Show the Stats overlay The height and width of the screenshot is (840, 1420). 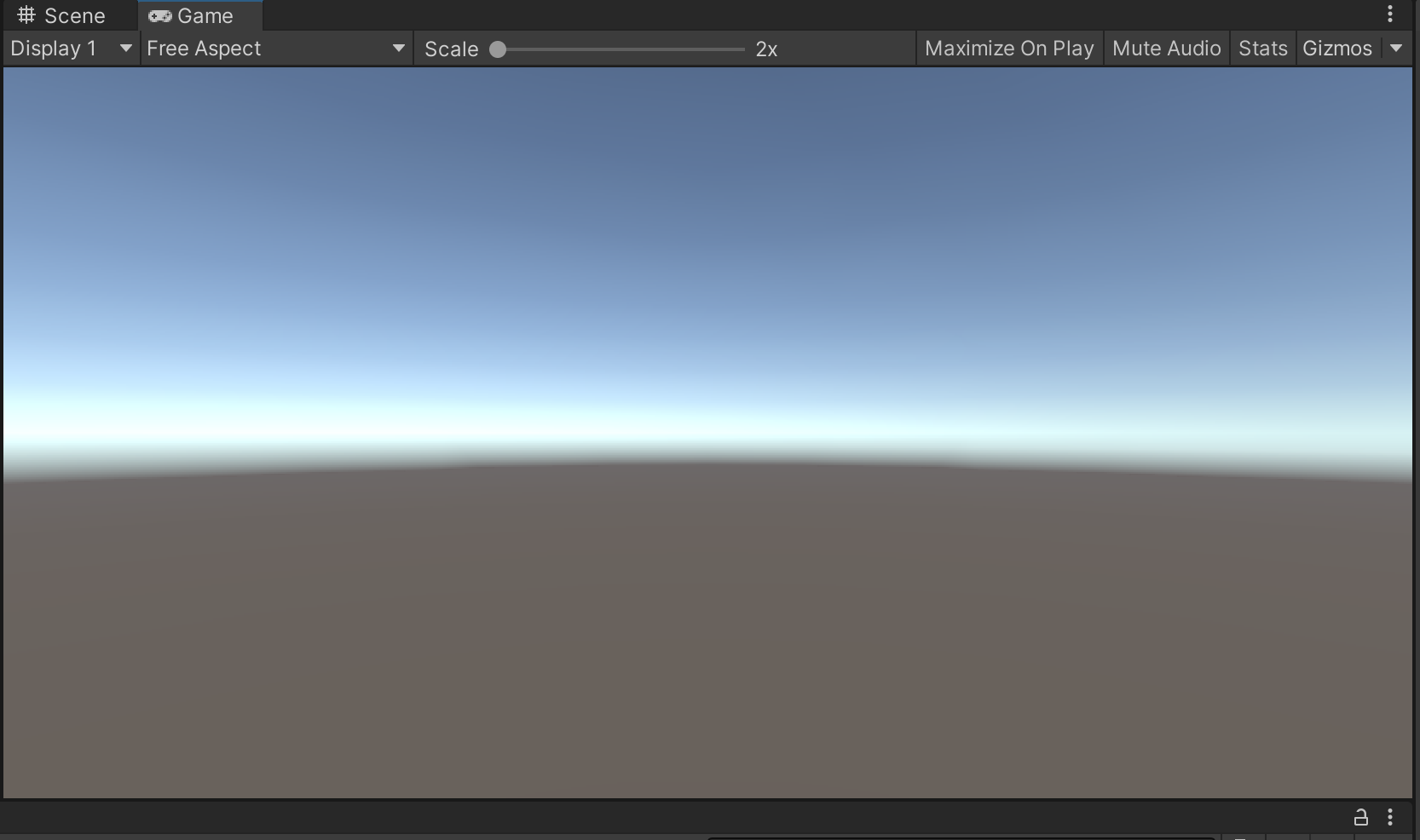coord(1262,49)
